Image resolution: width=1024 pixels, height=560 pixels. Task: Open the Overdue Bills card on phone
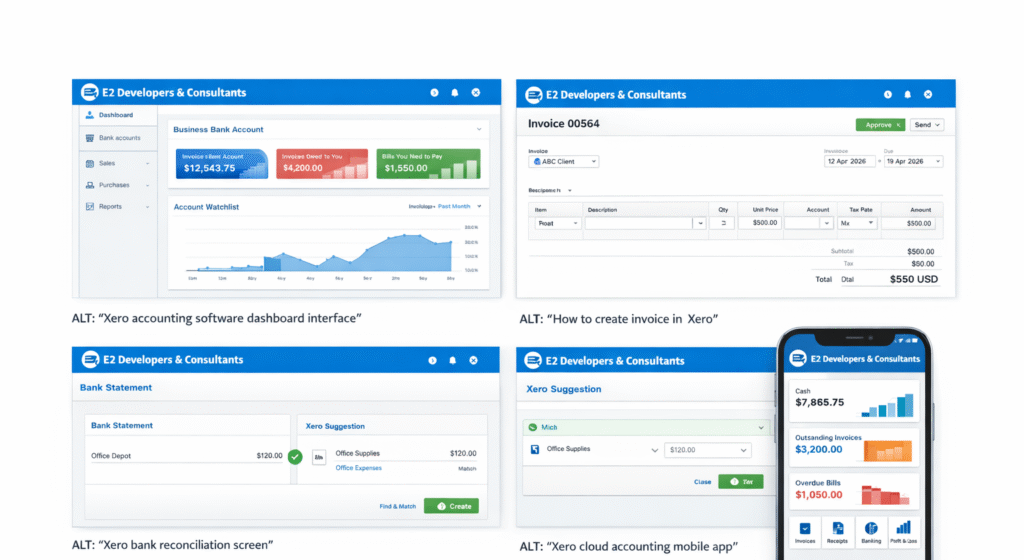(x=854, y=491)
